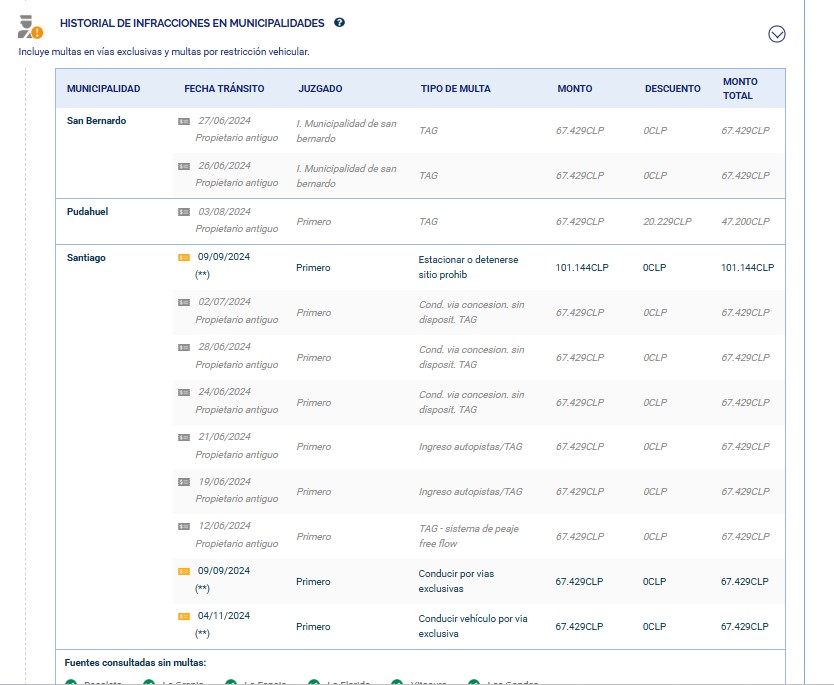Select the gray card icon beside 02/07/2024
Viewport: 834px width, 685px height.
184,302
